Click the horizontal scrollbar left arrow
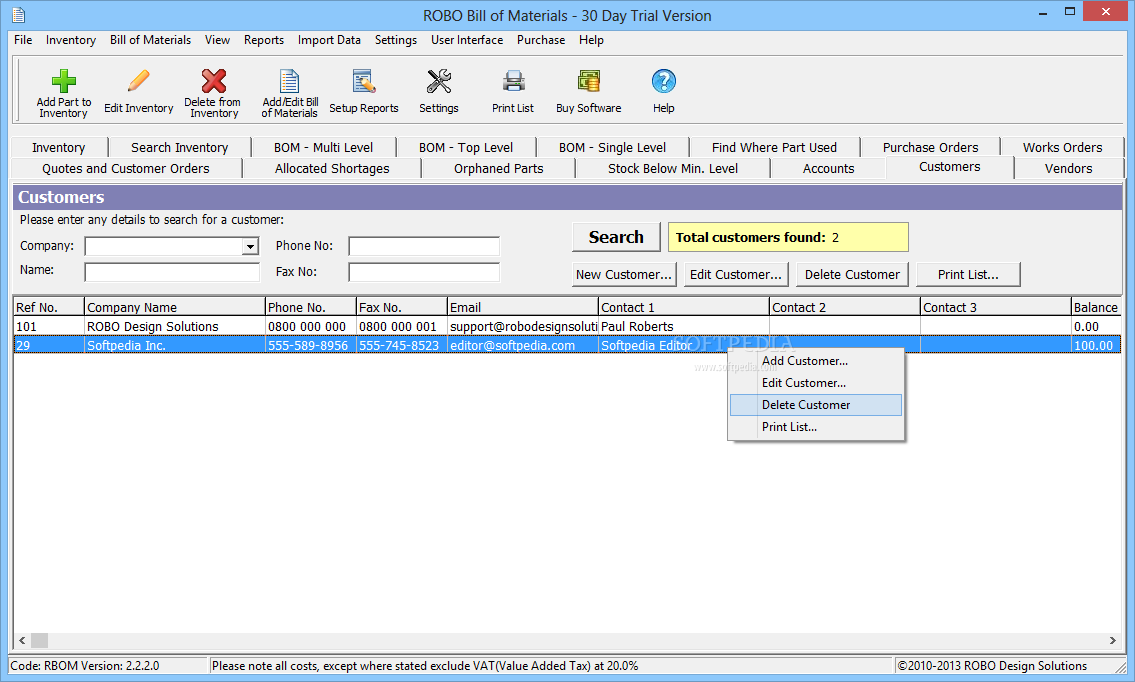The width and height of the screenshot is (1135, 682). point(22,640)
